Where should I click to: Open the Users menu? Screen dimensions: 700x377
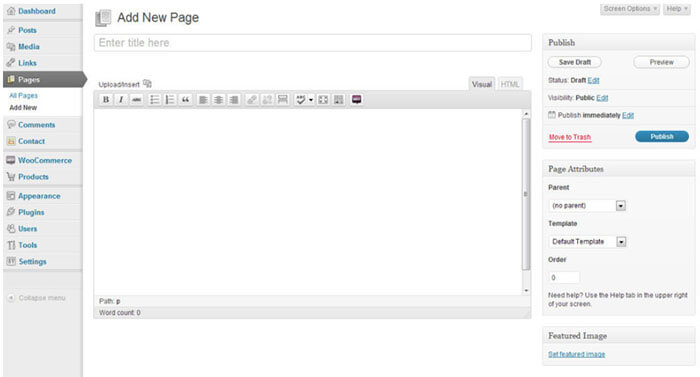(27, 229)
